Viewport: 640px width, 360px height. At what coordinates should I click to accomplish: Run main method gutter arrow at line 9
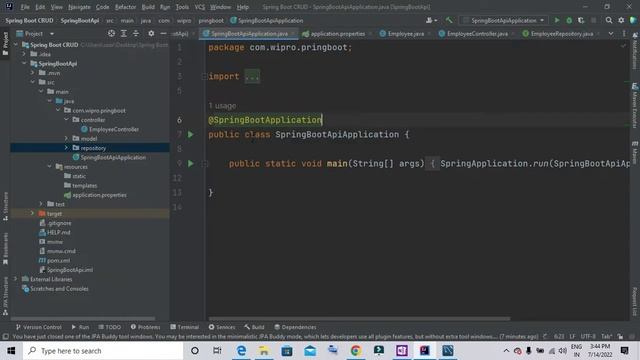[x=191, y=164]
